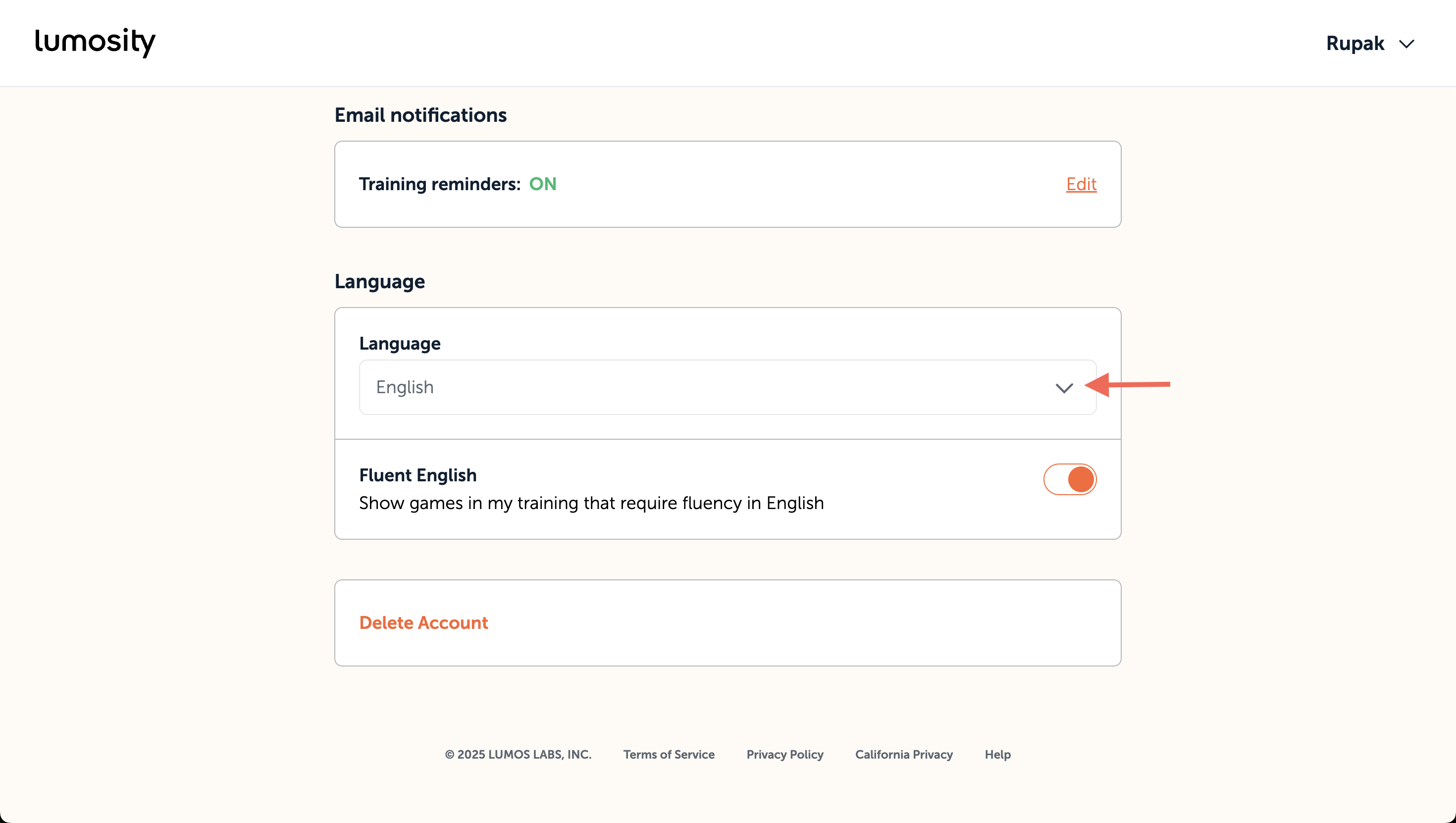Select the English value in the language field
Image resolution: width=1456 pixels, height=823 pixels.
point(405,387)
